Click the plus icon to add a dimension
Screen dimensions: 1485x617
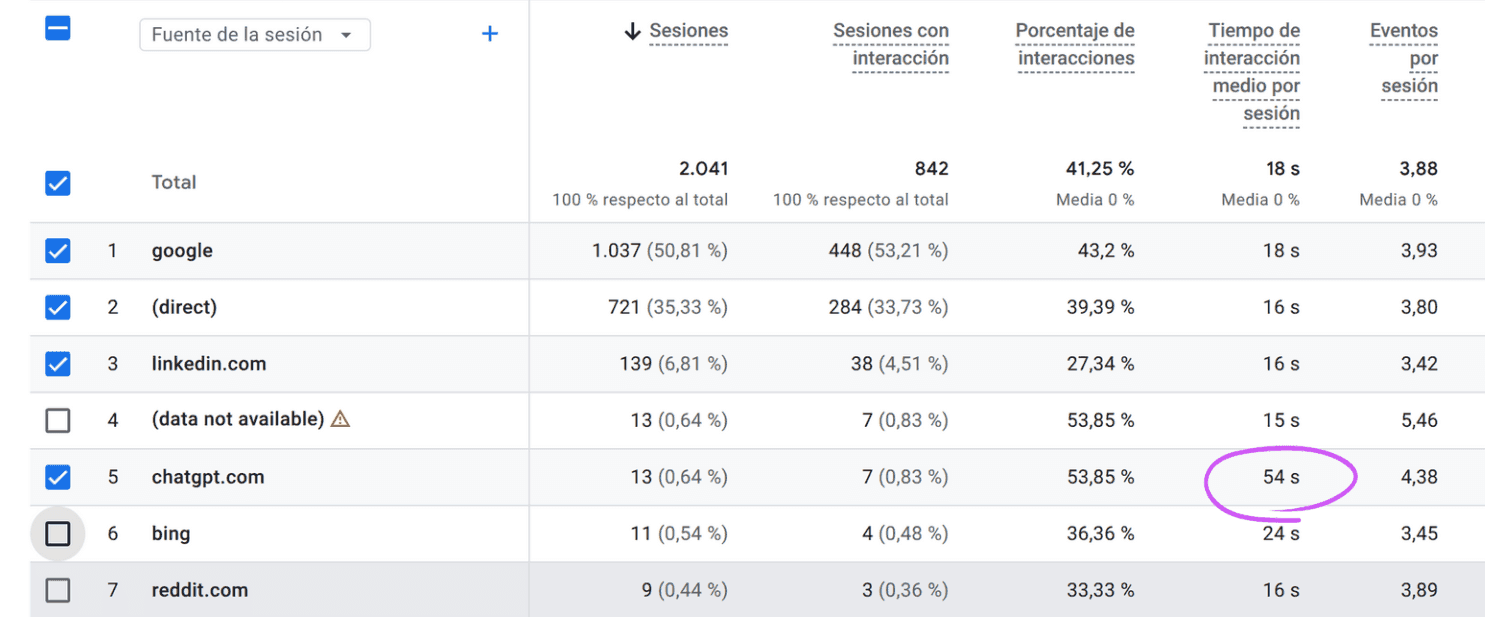[x=490, y=33]
